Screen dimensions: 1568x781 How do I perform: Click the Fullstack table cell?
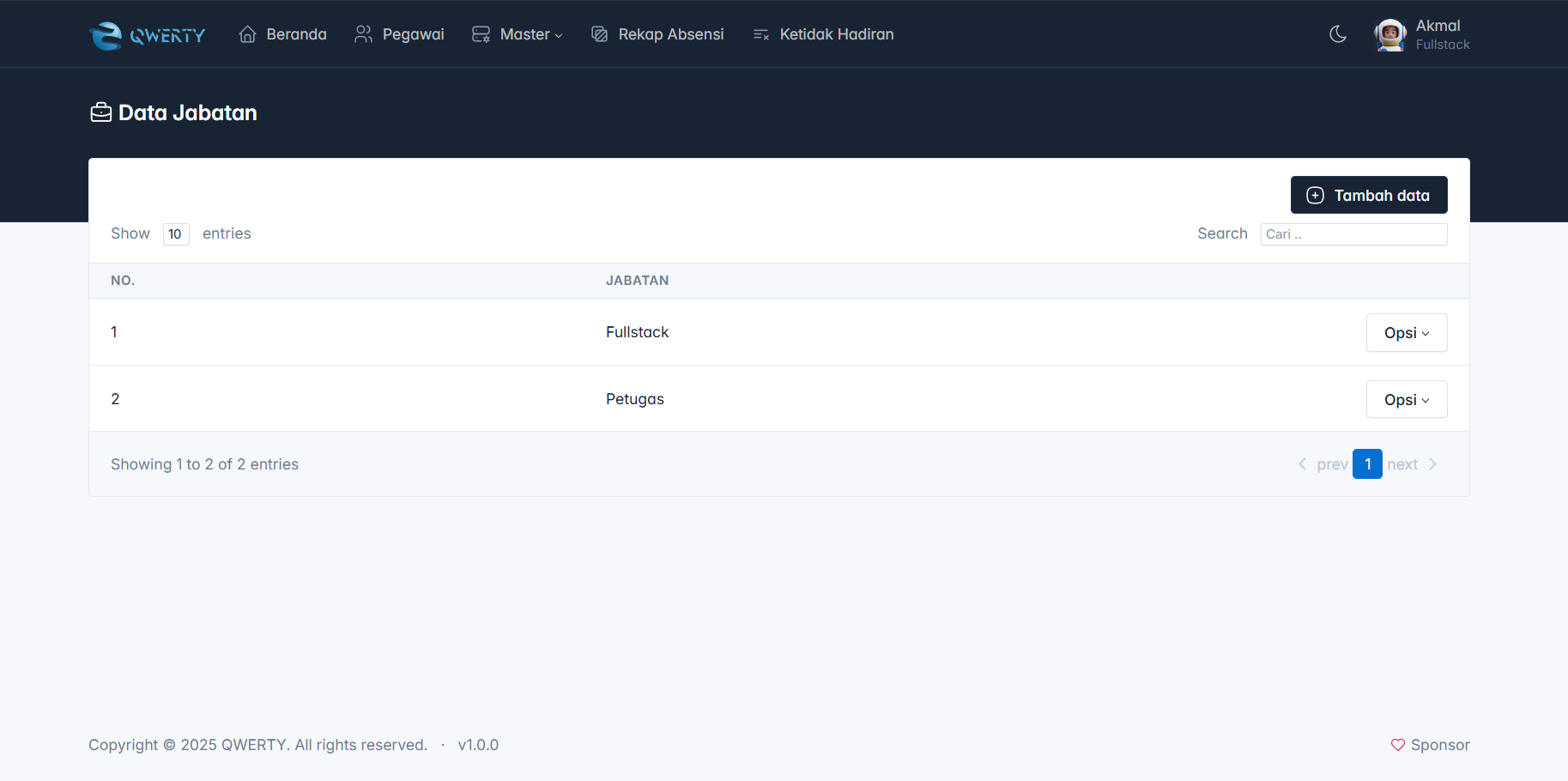point(637,332)
